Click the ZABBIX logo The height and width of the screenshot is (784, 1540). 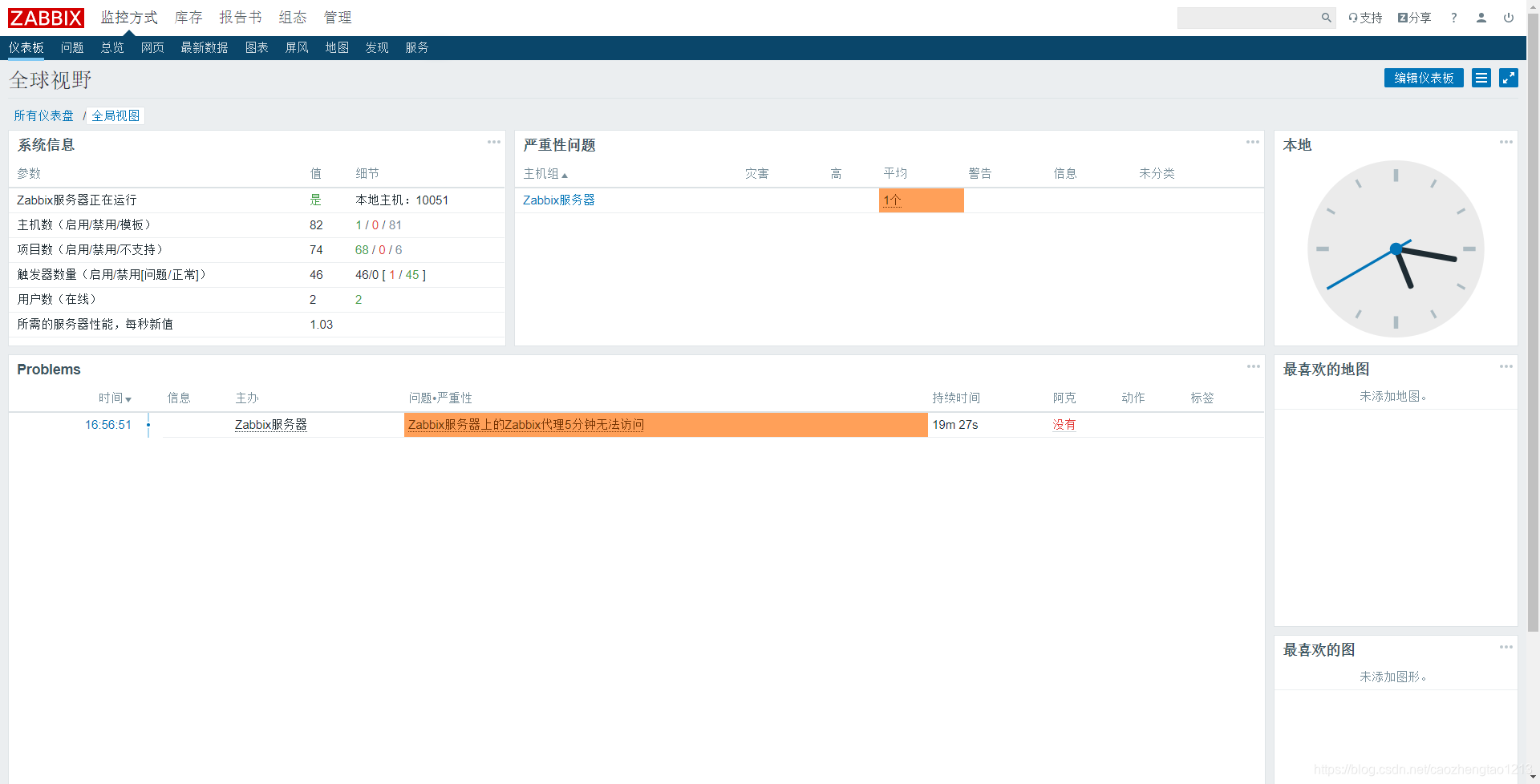point(46,18)
